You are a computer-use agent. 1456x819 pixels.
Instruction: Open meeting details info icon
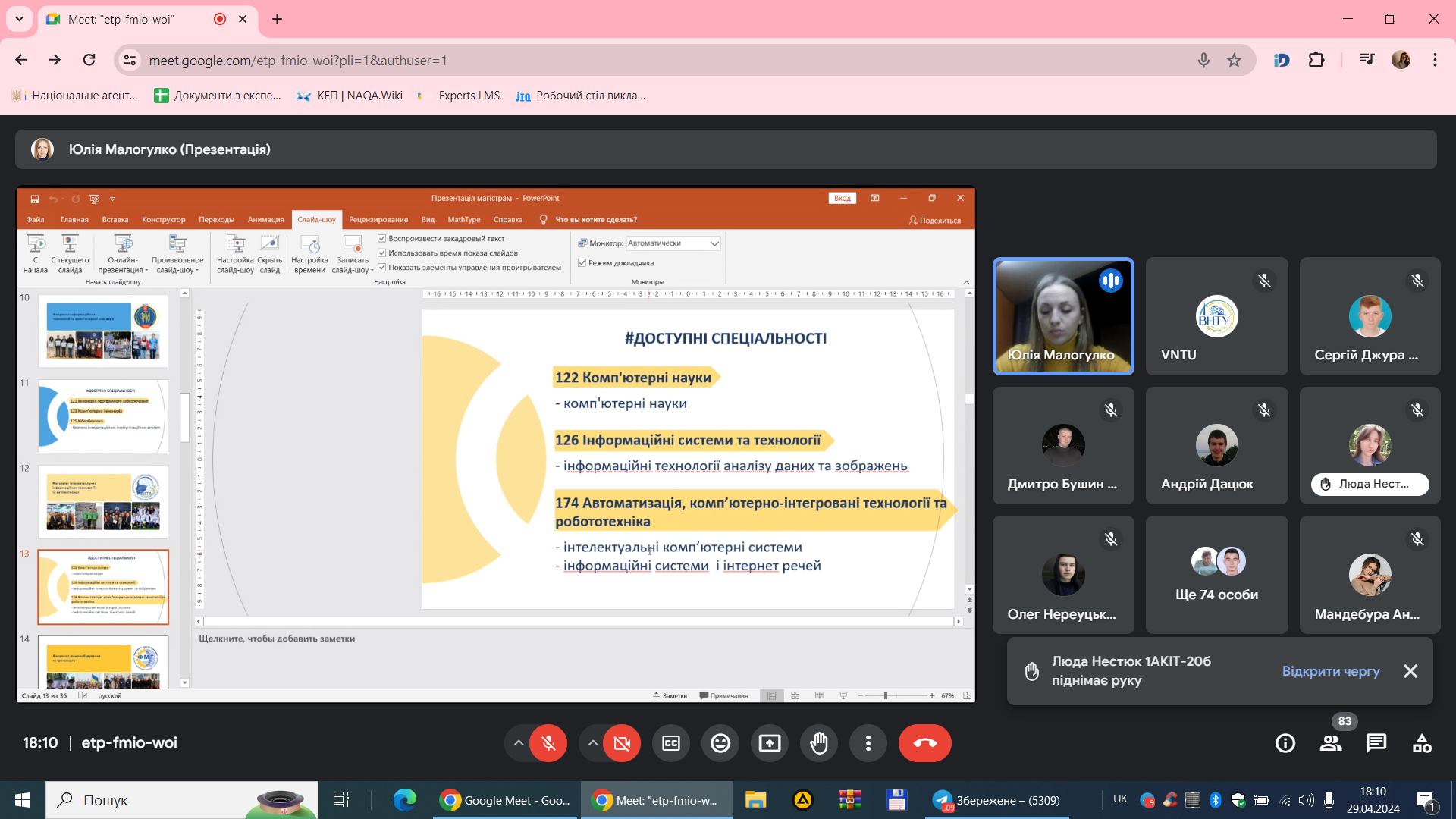tap(1285, 743)
